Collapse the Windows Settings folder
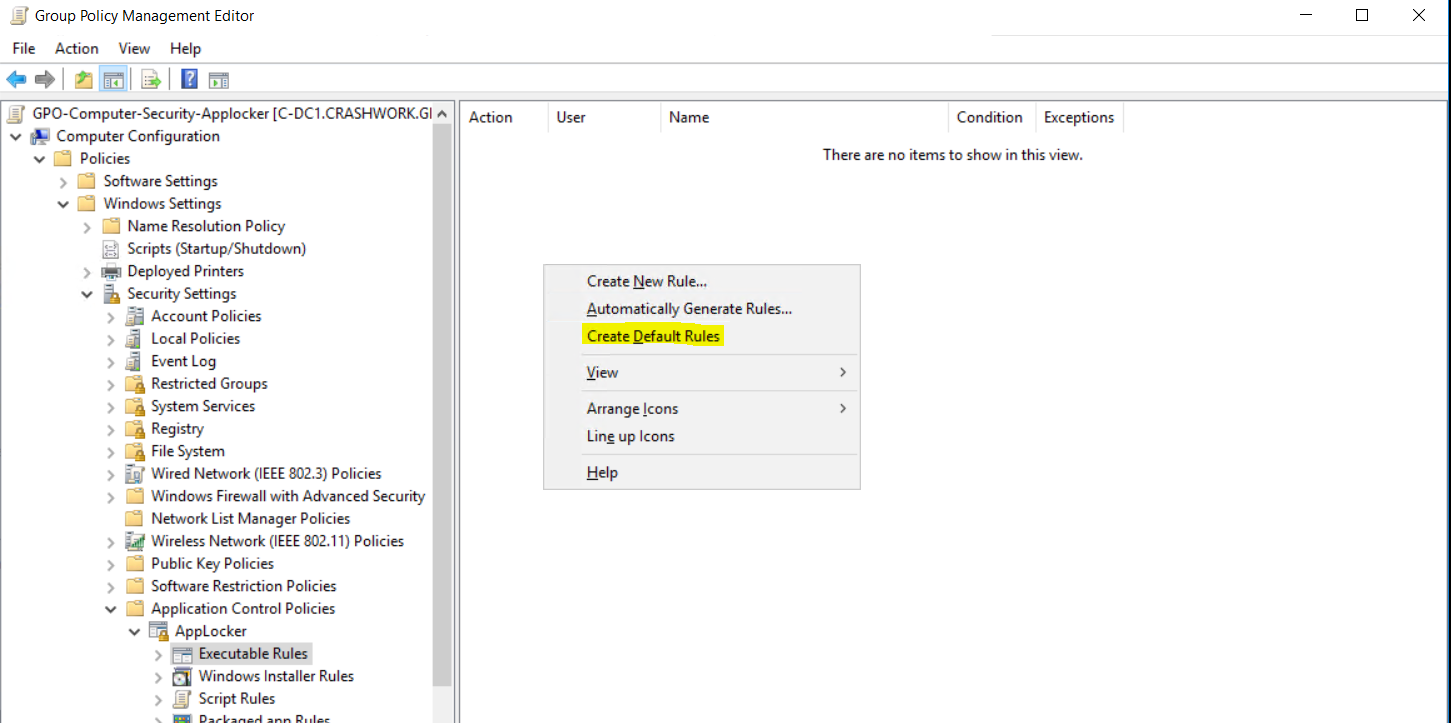The image size is (1451, 723). click(64, 204)
